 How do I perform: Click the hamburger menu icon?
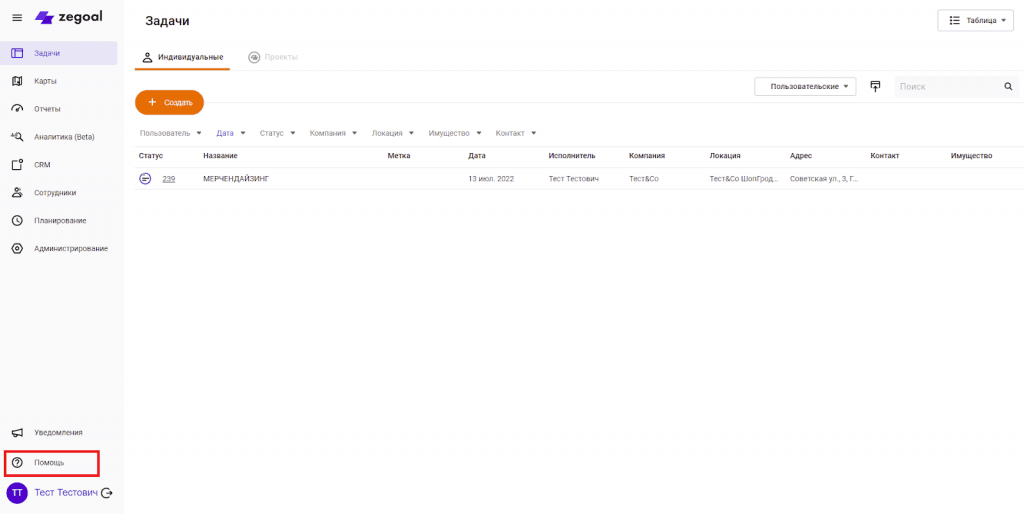pos(16,18)
